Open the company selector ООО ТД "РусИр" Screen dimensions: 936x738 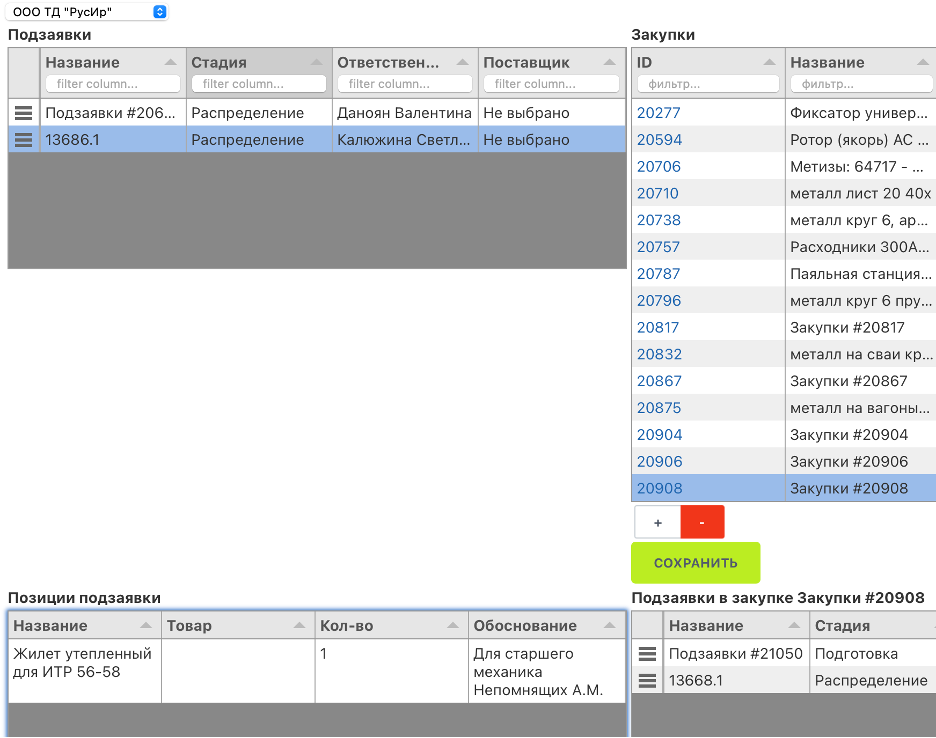(85, 10)
